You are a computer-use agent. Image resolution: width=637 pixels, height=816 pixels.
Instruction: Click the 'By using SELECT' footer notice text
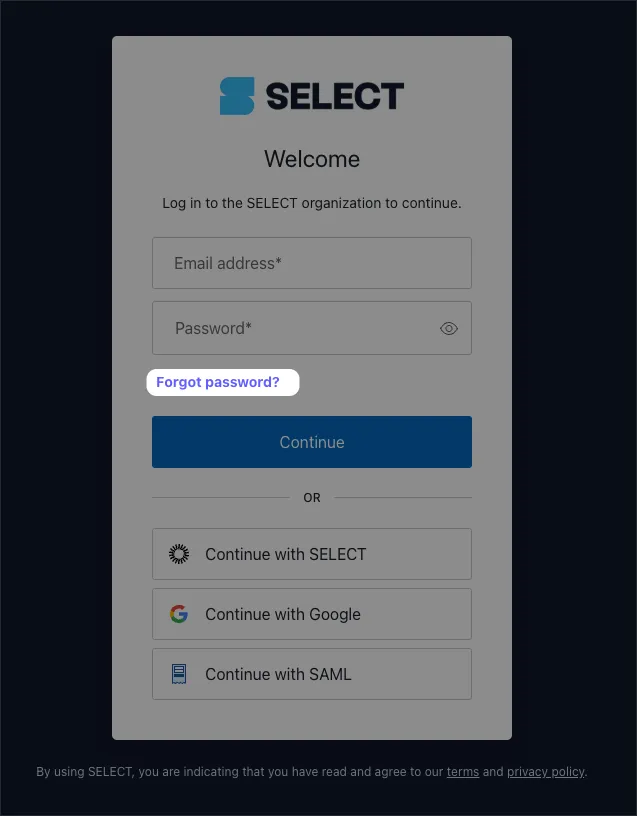[x=240, y=772]
